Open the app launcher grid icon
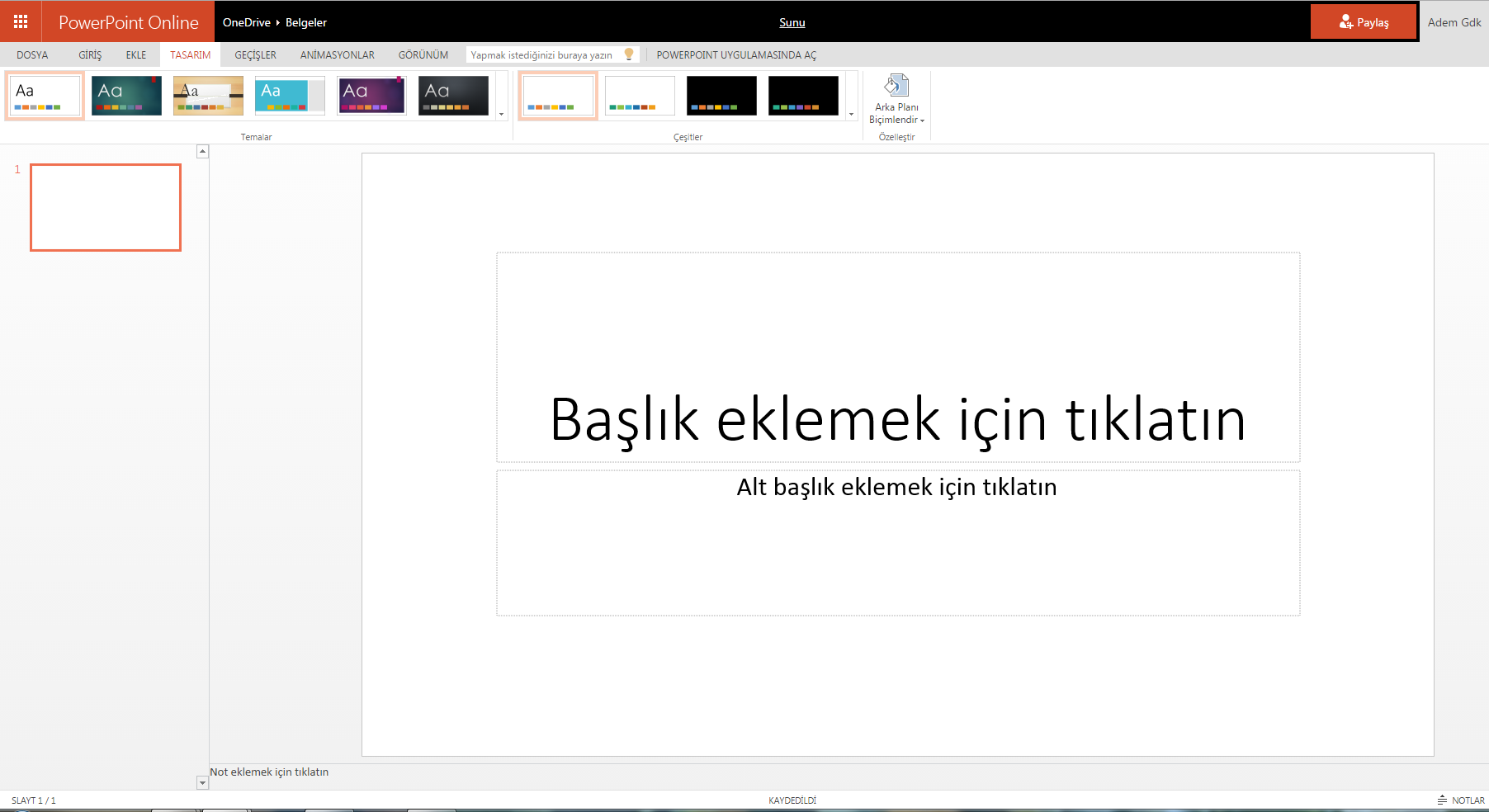Image resolution: width=1489 pixels, height=812 pixels. point(21,21)
